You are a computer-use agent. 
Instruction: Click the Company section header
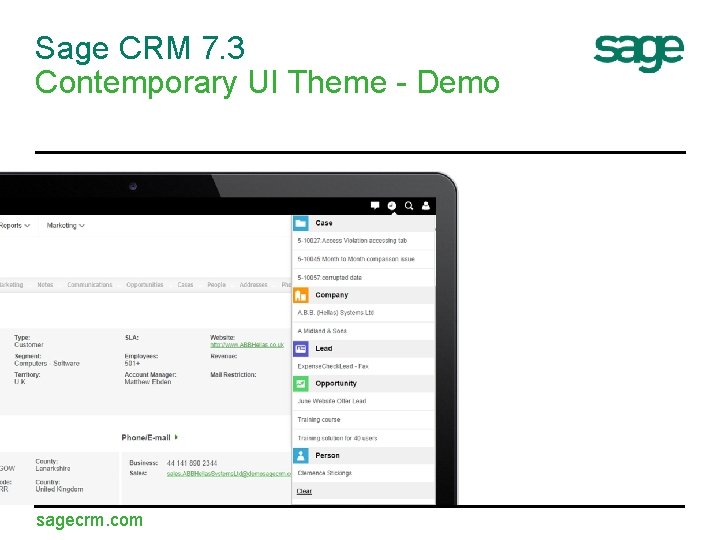pos(364,295)
